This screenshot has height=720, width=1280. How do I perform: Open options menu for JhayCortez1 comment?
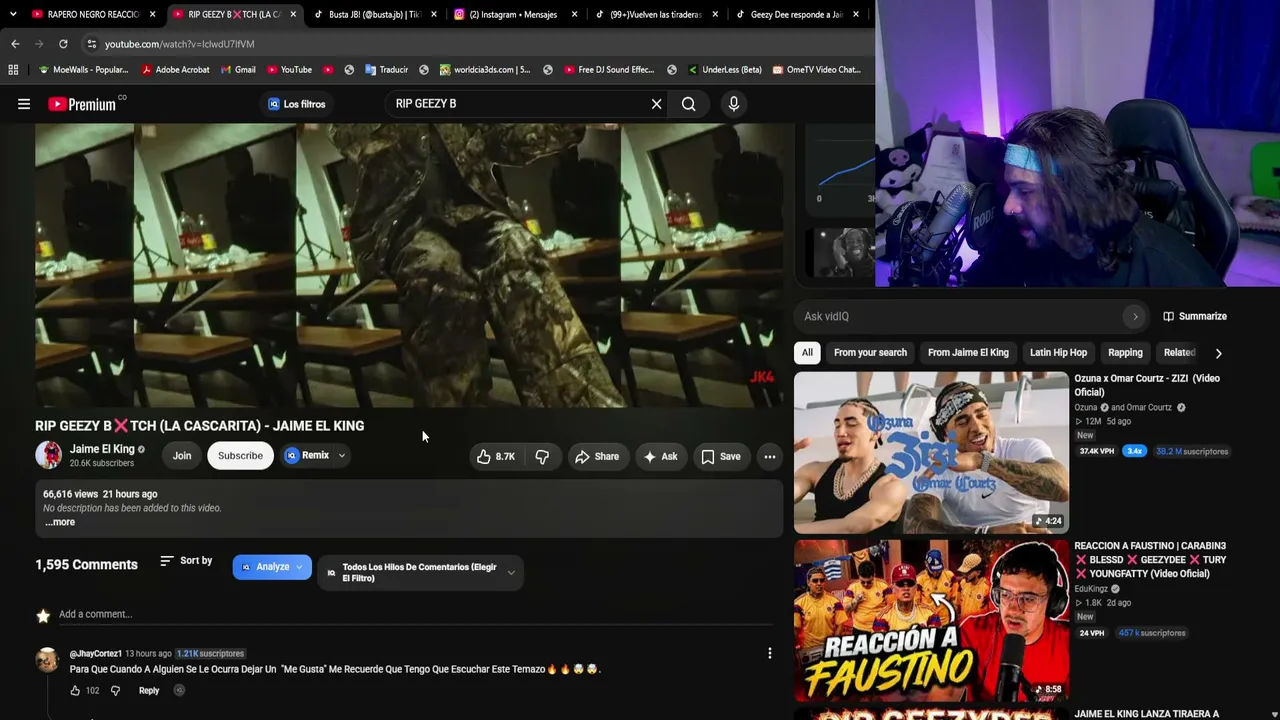pyautogui.click(x=770, y=653)
